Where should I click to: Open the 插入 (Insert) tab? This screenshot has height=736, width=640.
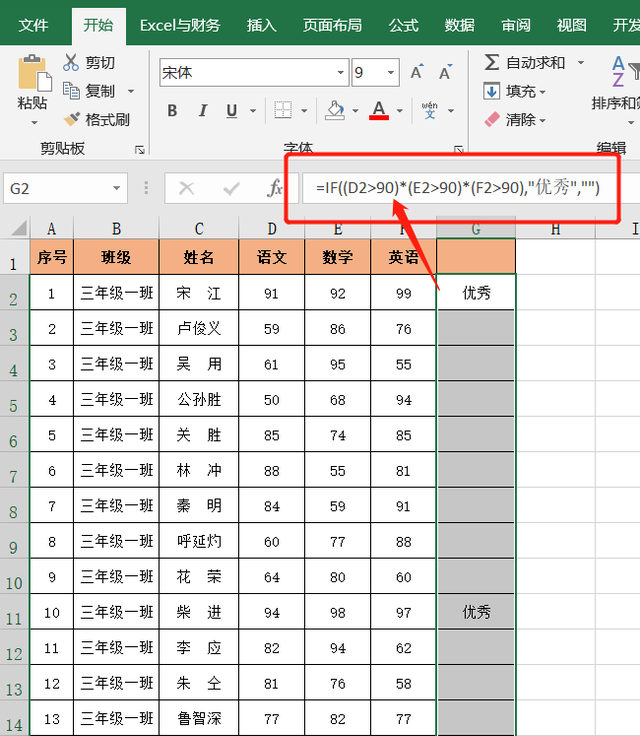(261, 25)
